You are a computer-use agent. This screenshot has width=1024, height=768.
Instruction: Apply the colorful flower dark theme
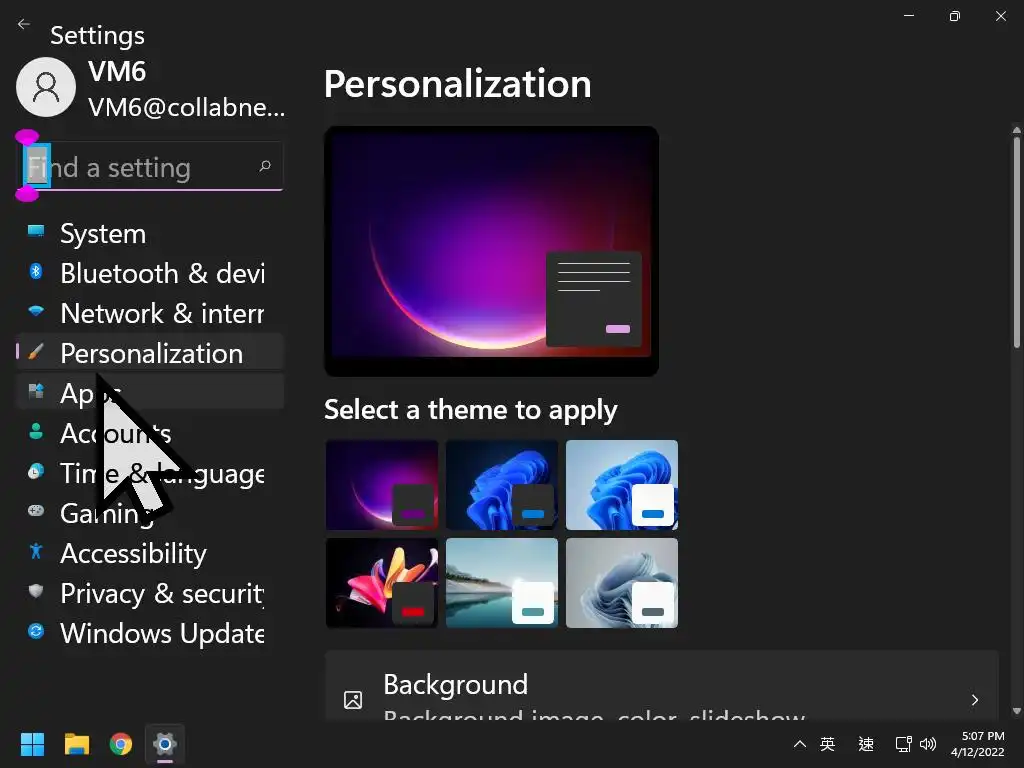tap(382, 583)
